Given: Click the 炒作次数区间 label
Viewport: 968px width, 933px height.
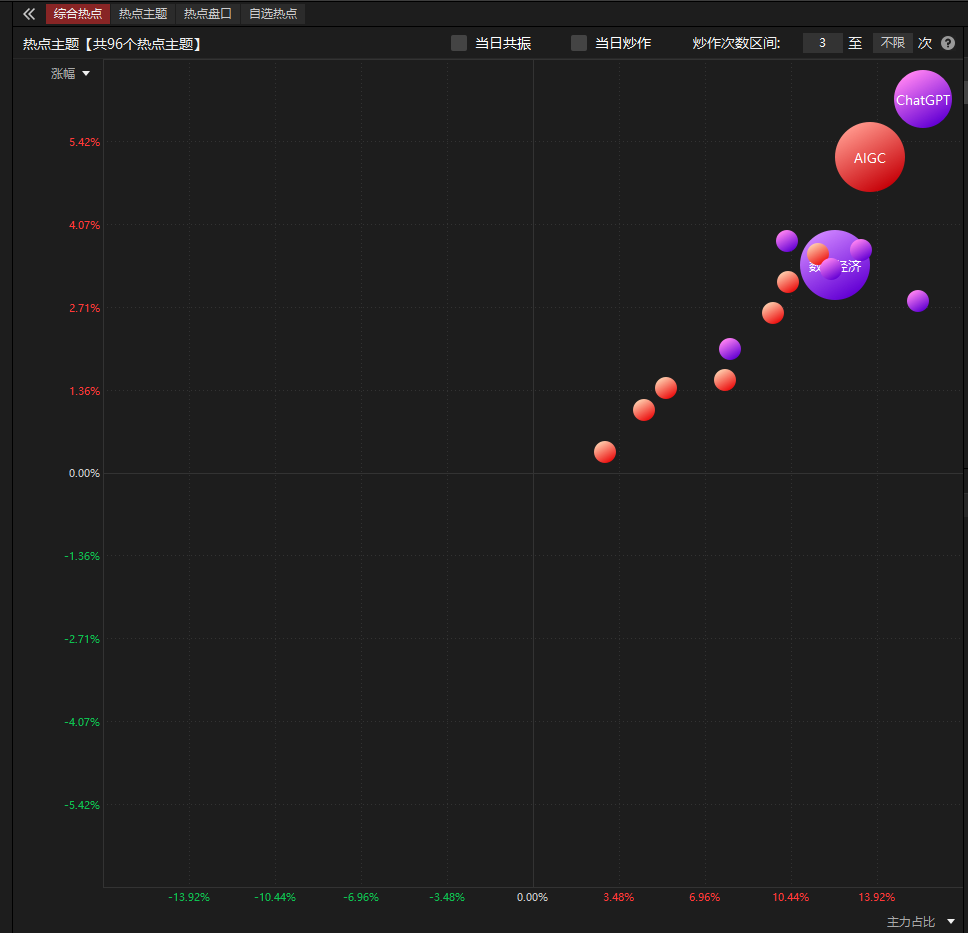Looking at the screenshot, I should 736,43.
